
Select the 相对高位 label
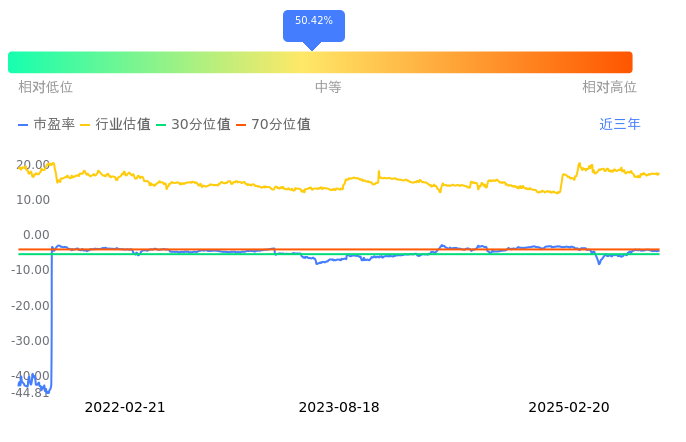pos(609,87)
